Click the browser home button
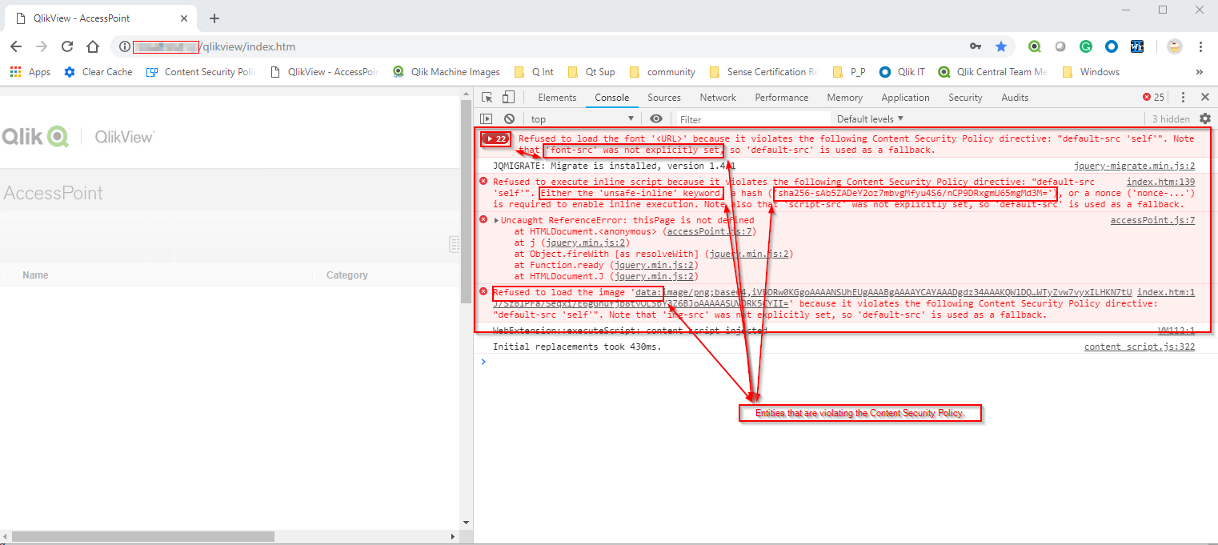 (92, 46)
